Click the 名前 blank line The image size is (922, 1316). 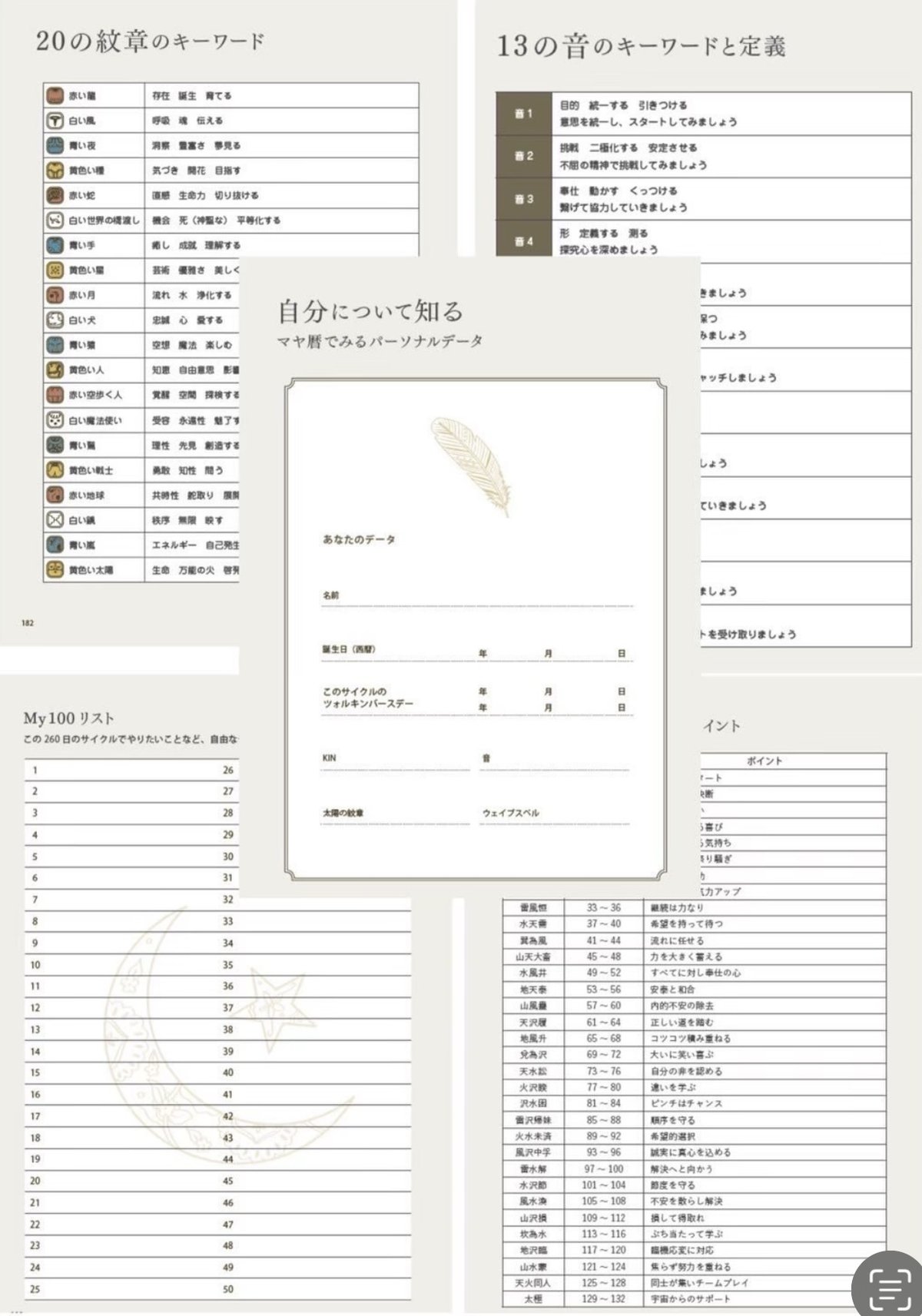(477, 598)
